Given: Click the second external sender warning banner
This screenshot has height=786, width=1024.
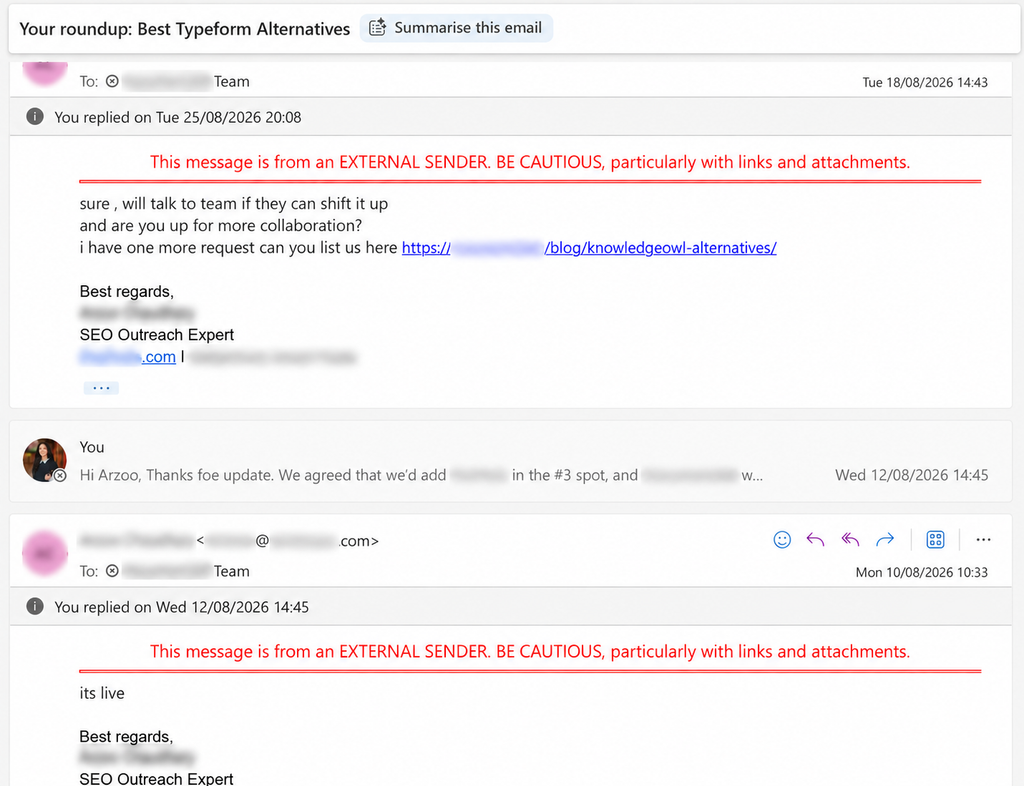Looking at the screenshot, I should (x=530, y=652).
